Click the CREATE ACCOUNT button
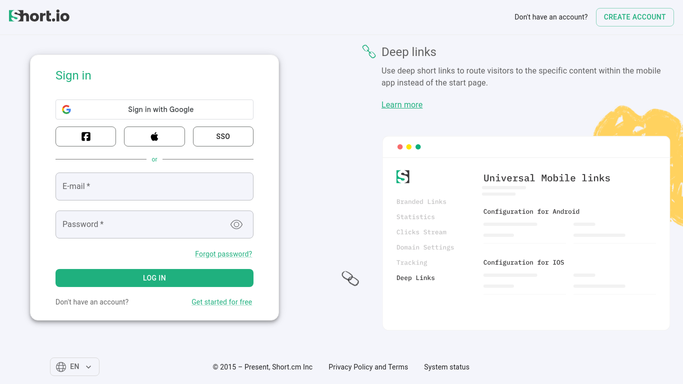Image resolution: width=683 pixels, height=384 pixels. [x=635, y=17]
